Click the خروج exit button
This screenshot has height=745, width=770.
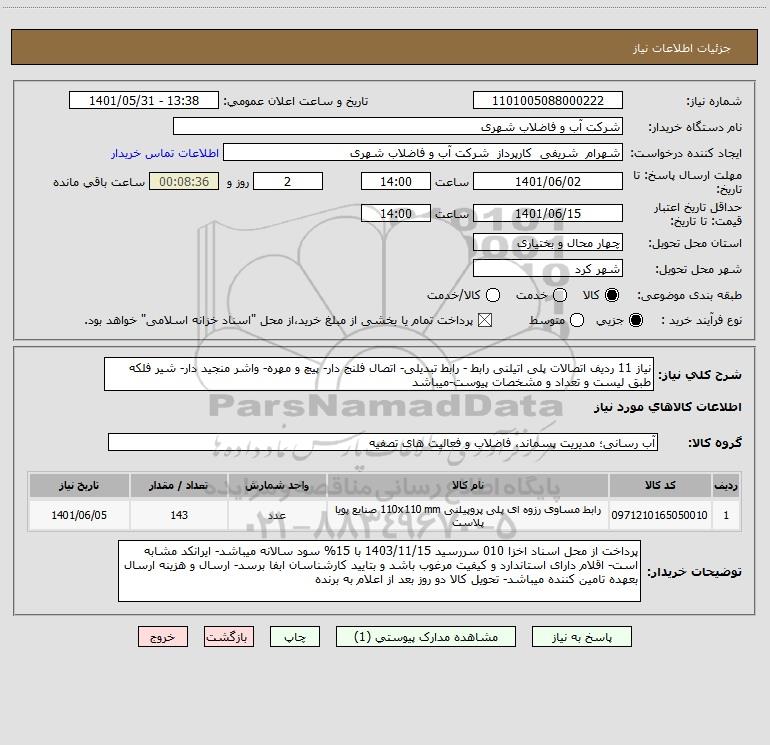click(163, 637)
